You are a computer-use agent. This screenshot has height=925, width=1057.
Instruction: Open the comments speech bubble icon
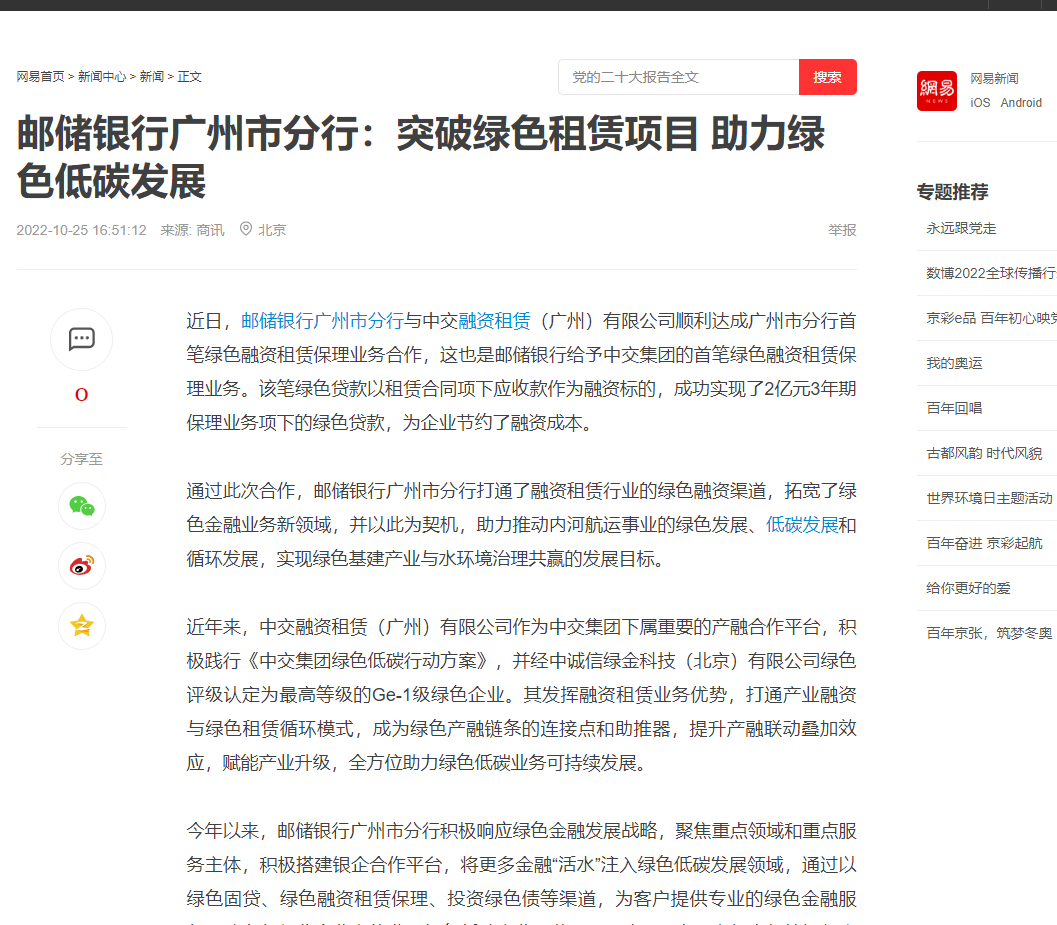pyautogui.click(x=82, y=339)
